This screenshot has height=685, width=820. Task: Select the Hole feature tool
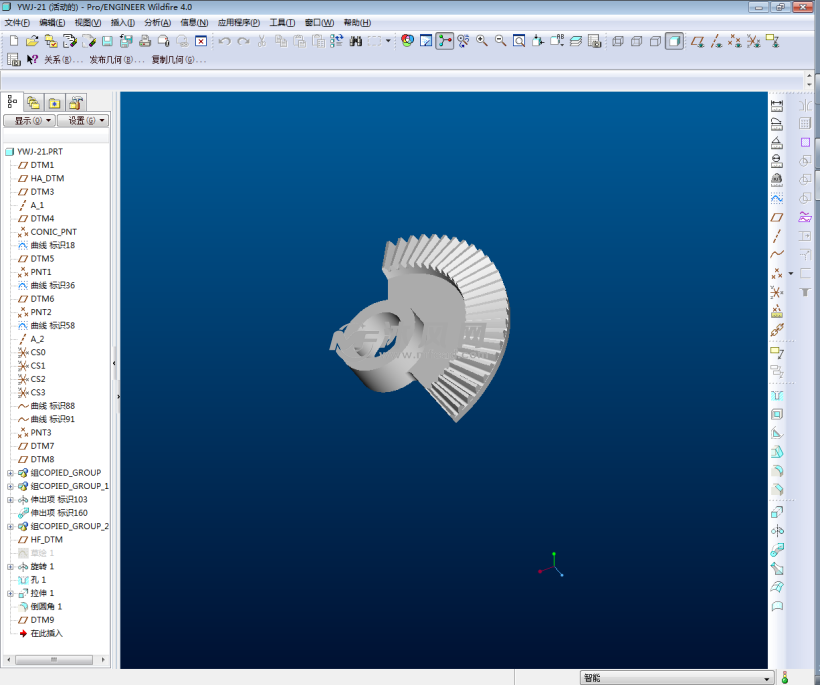tap(777, 395)
